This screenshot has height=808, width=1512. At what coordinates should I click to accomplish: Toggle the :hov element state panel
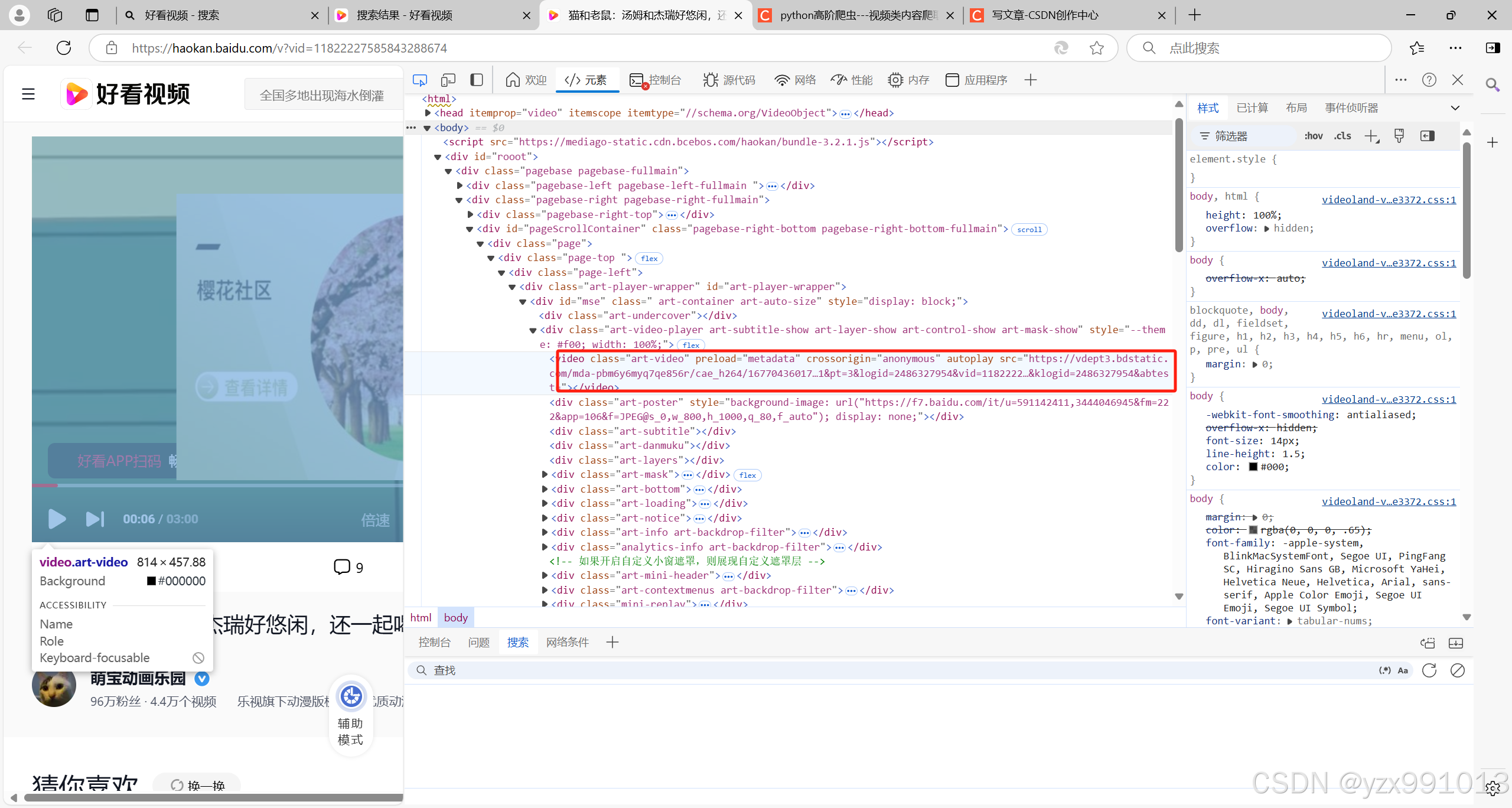[1314, 136]
